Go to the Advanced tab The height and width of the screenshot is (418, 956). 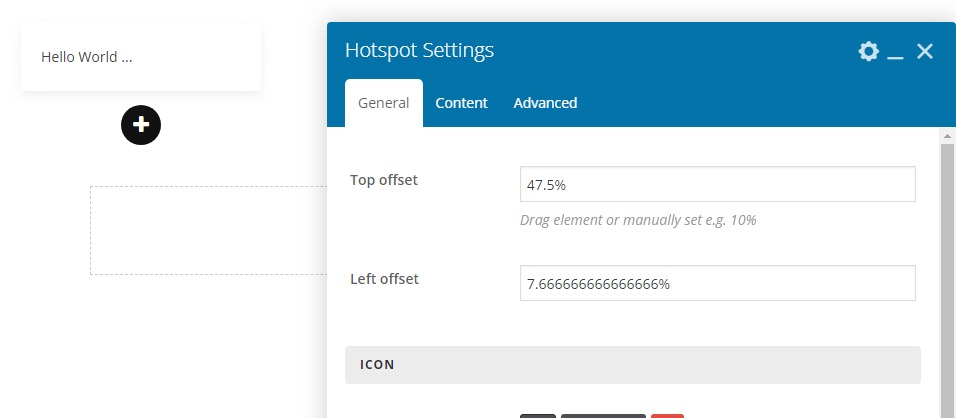545,103
